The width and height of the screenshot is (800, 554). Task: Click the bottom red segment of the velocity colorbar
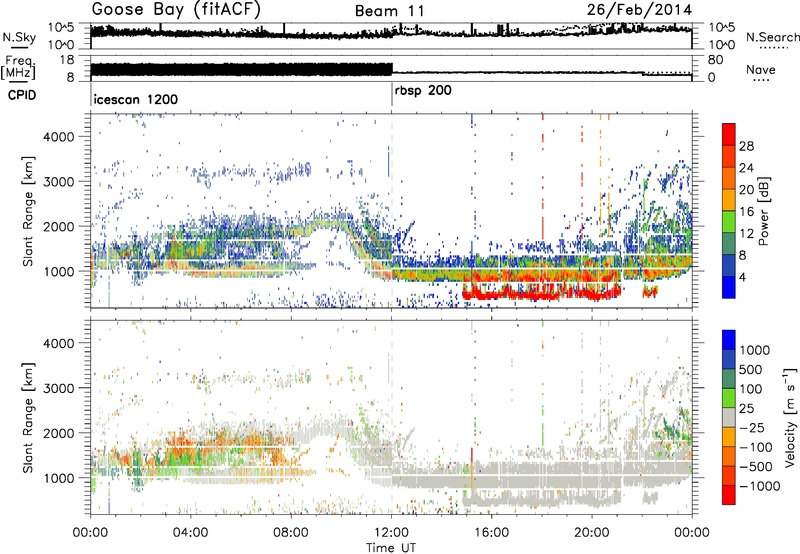729,495
